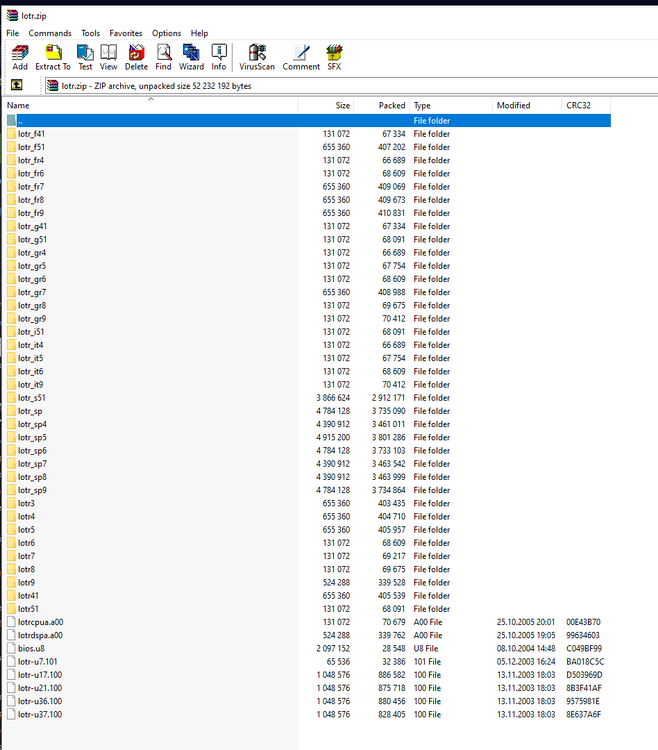Select the lotr_sp row

[x=308, y=411]
